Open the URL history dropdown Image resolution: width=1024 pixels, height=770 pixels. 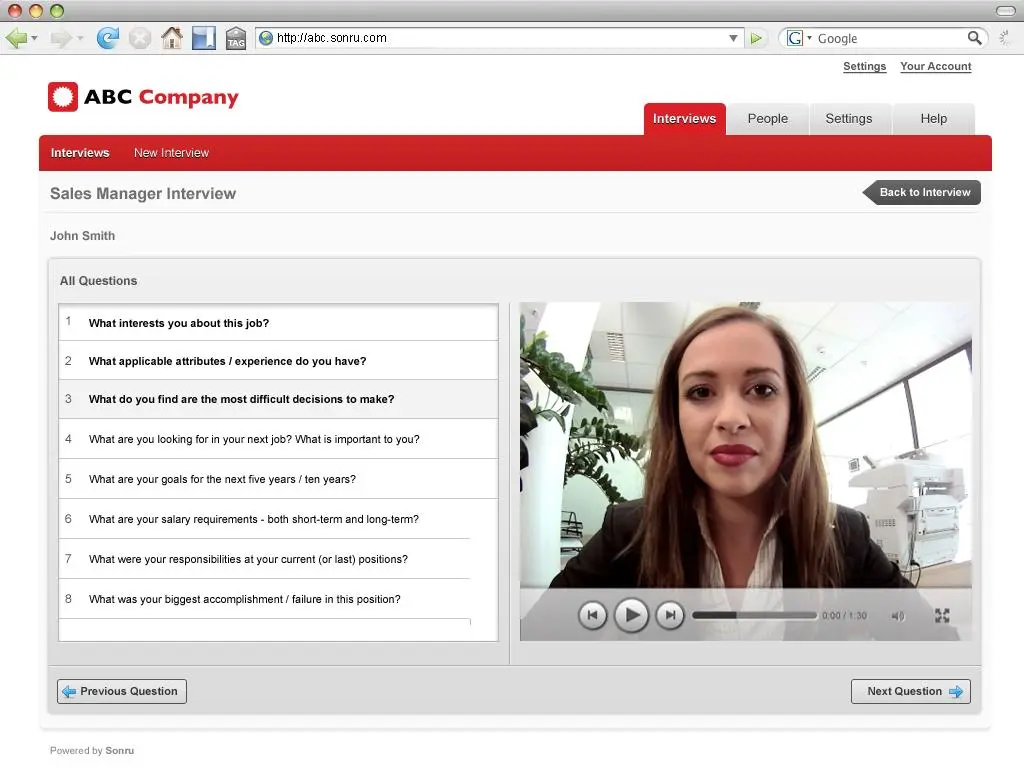[734, 38]
